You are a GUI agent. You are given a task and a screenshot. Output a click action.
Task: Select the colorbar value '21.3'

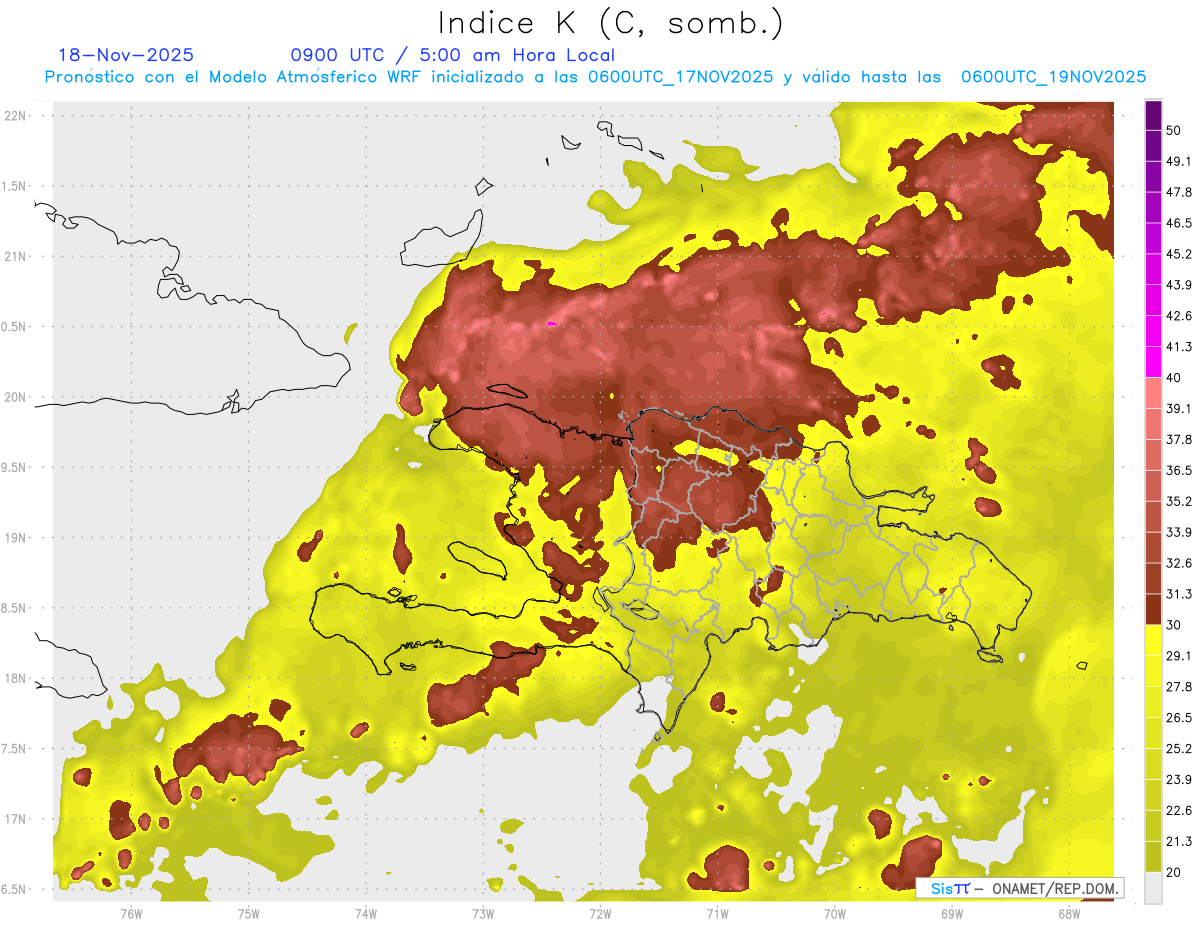(1179, 841)
